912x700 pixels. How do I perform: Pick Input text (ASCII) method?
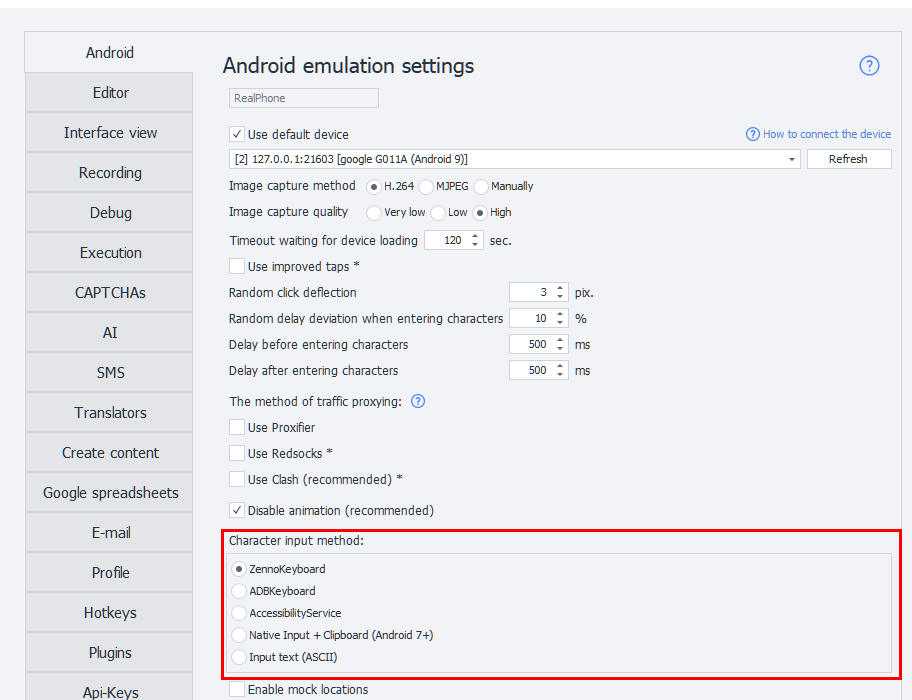coord(239,658)
